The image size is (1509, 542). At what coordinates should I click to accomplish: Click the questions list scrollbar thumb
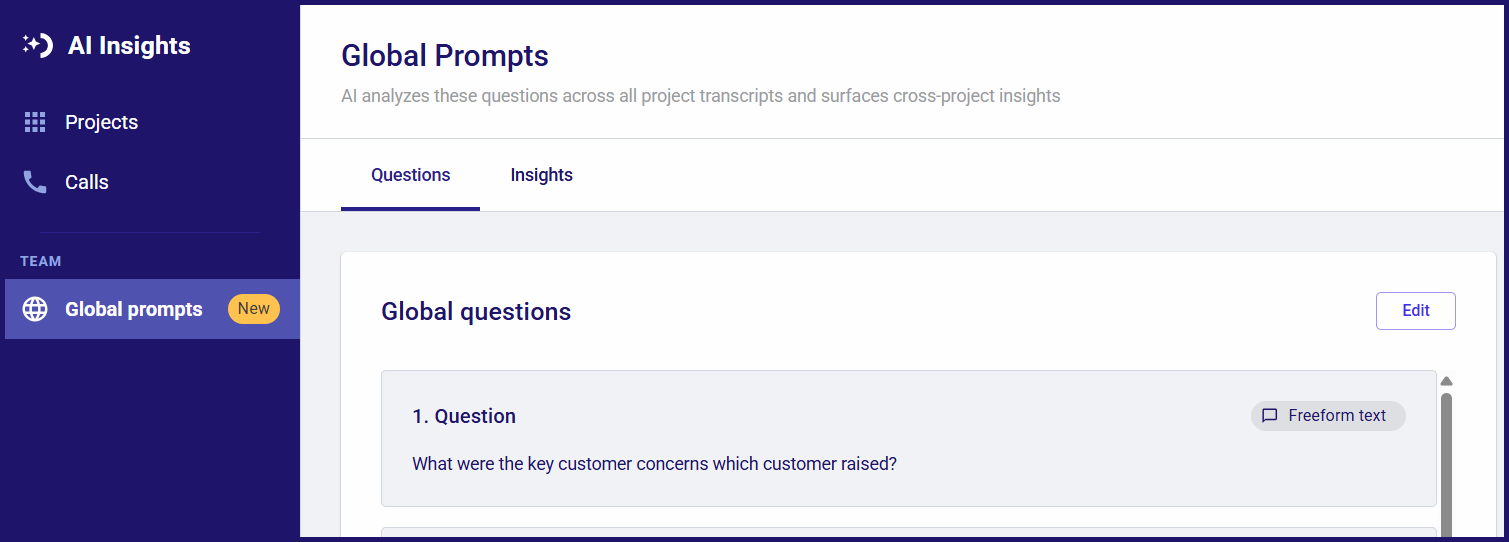click(1446, 465)
